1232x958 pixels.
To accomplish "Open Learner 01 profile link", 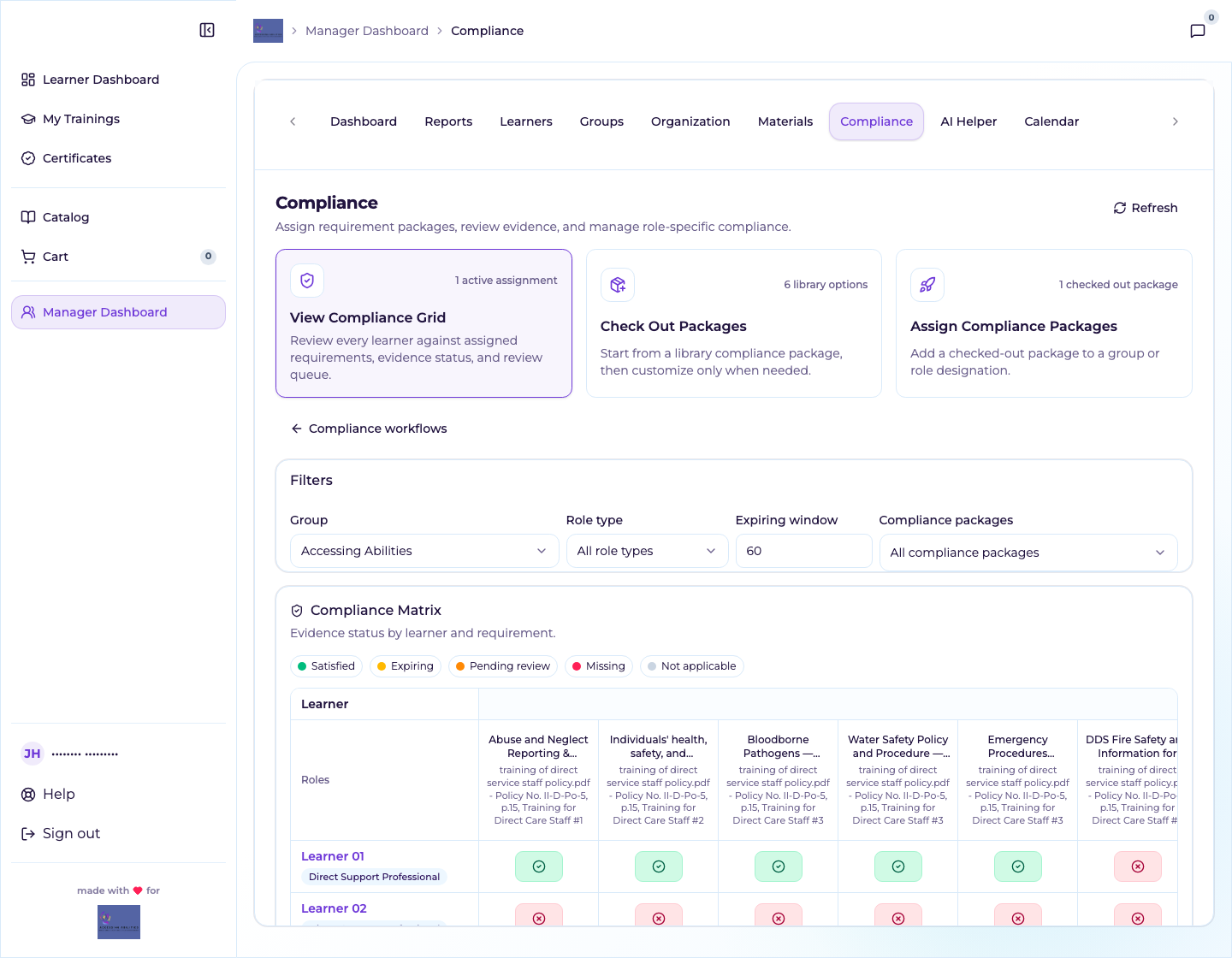I will point(333,856).
